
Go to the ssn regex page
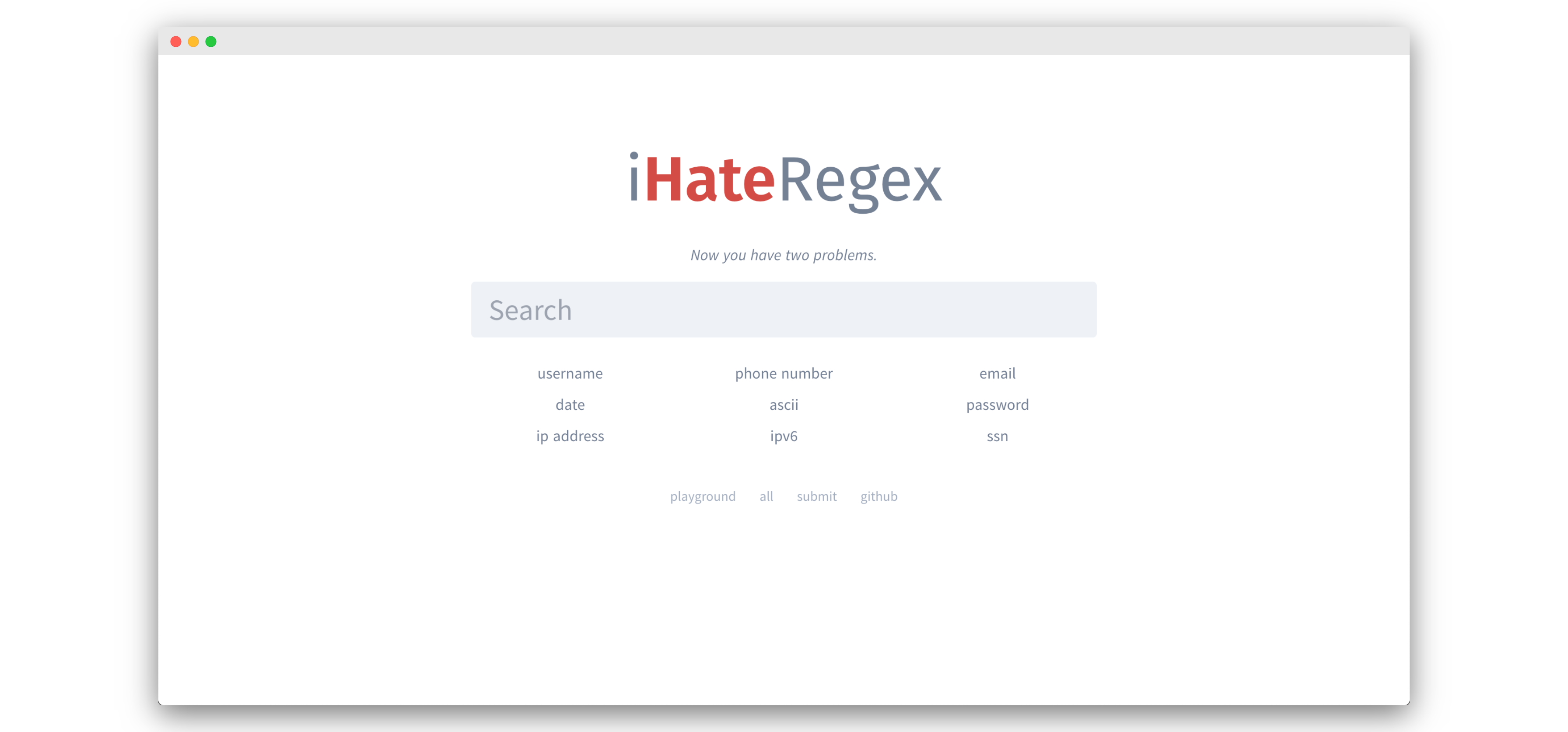point(997,436)
